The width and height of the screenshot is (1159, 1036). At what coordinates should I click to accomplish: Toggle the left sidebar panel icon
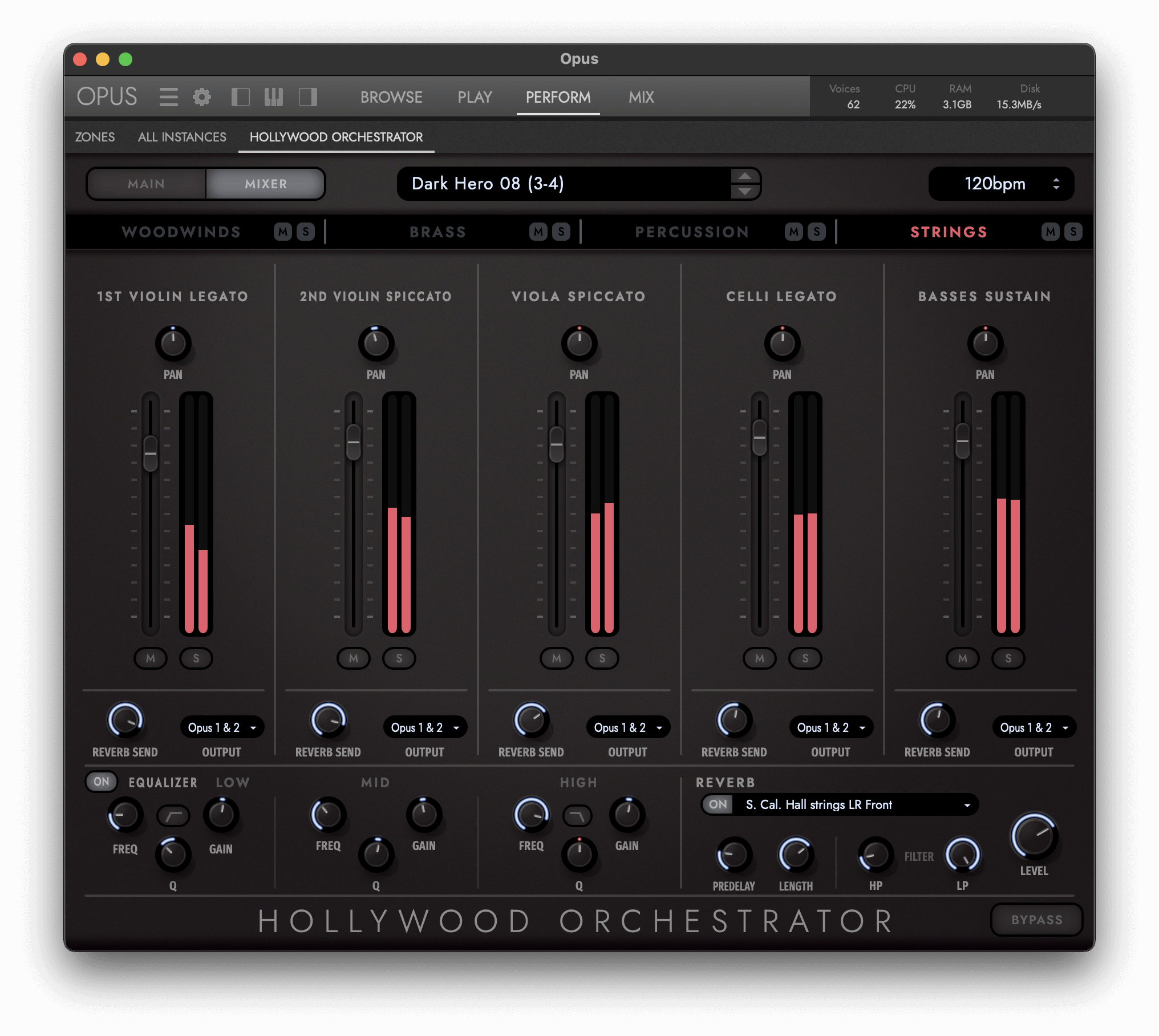click(240, 97)
